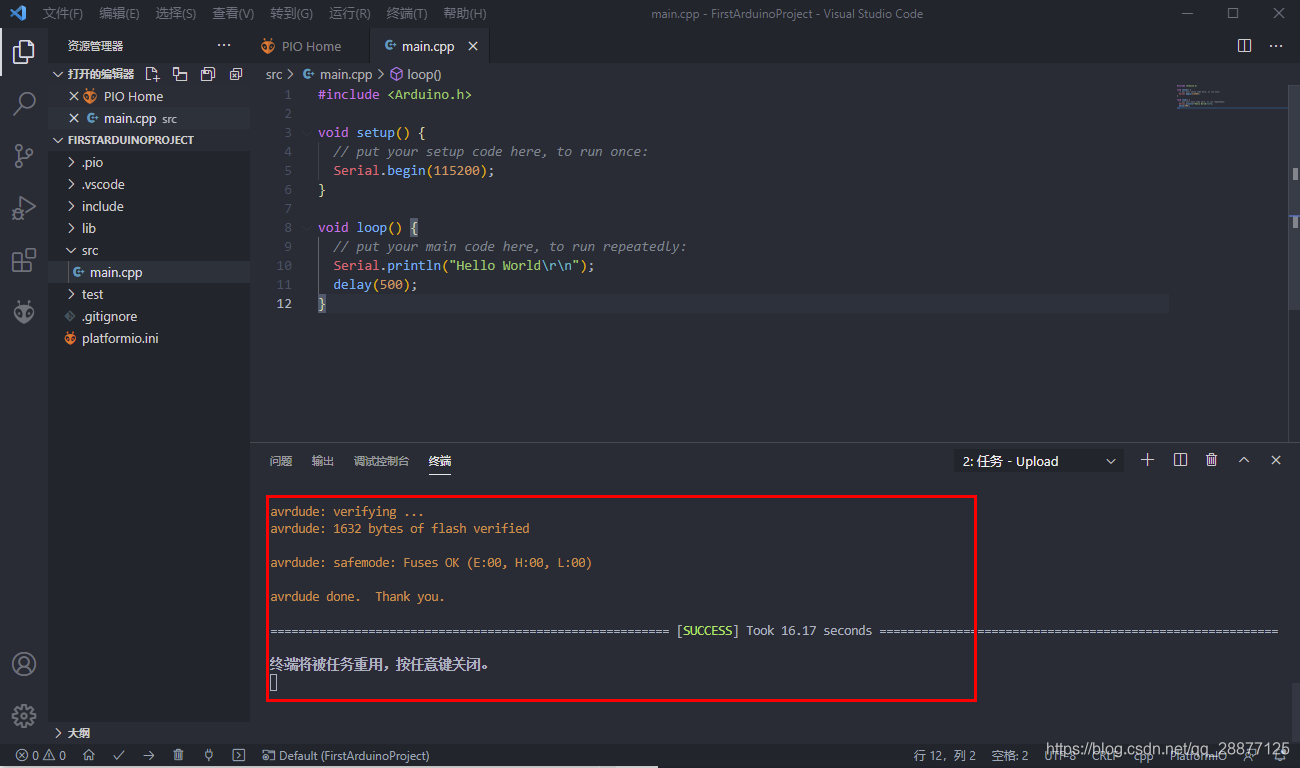Click PlatformIO Upload arrow in status bar
The width and height of the screenshot is (1300, 768).
pyautogui.click(x=149, y=756)
